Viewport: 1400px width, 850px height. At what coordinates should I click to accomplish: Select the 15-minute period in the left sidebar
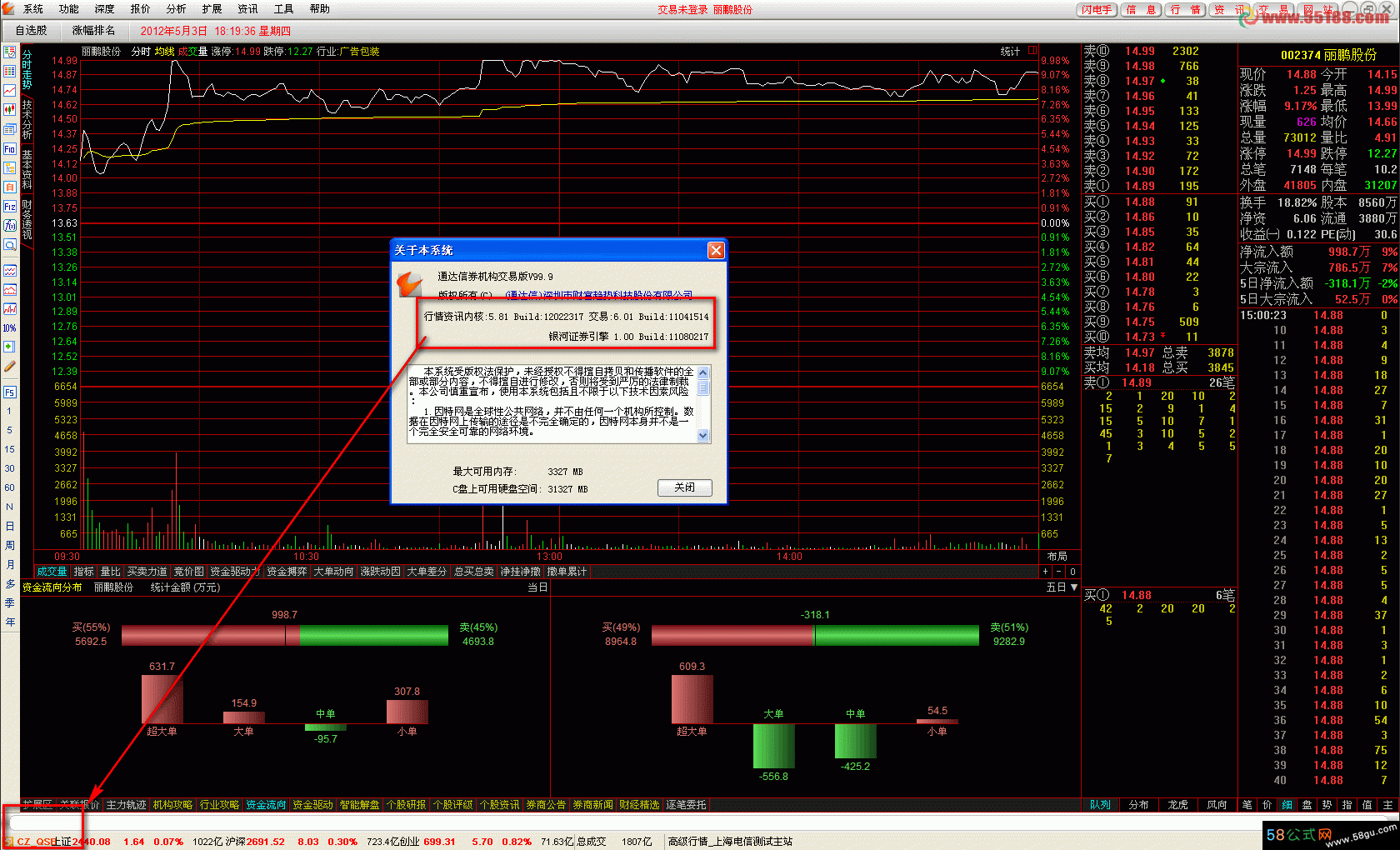click(x=10, y=449)
